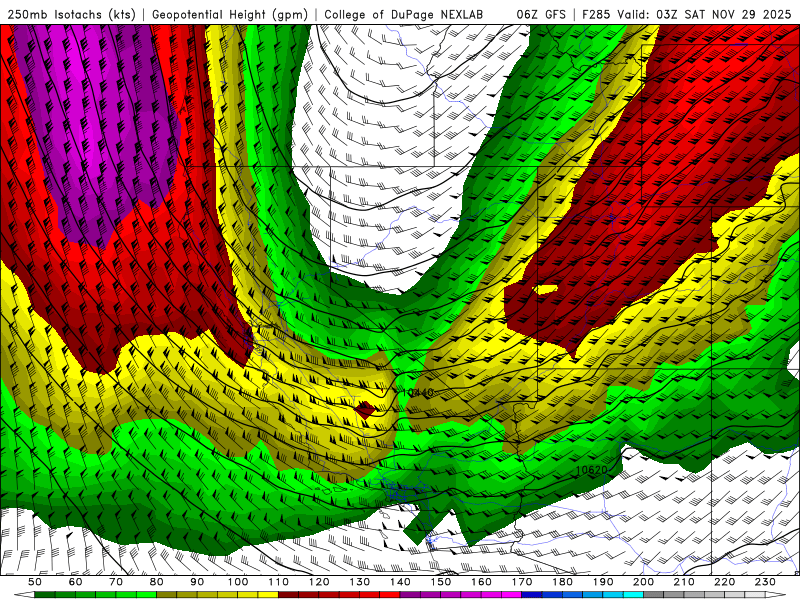Click the 110 label on the color scale
This screenshot has height=600, width=800.
pos(278,582)
